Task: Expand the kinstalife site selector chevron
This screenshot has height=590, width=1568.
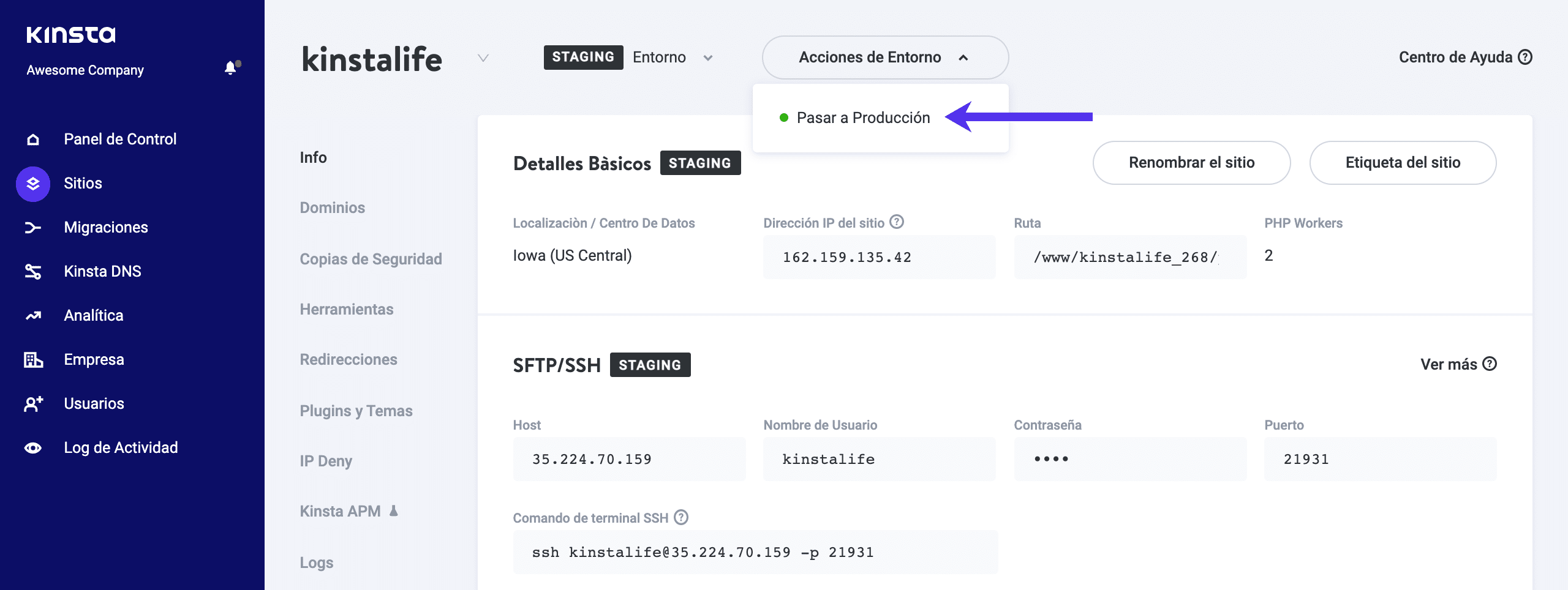Action: 483,58
